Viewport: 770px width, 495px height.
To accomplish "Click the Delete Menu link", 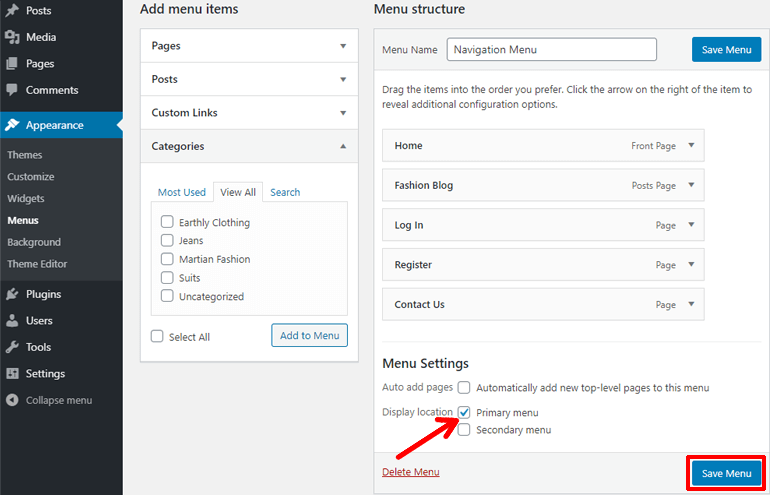I will (x=410, y=472).
